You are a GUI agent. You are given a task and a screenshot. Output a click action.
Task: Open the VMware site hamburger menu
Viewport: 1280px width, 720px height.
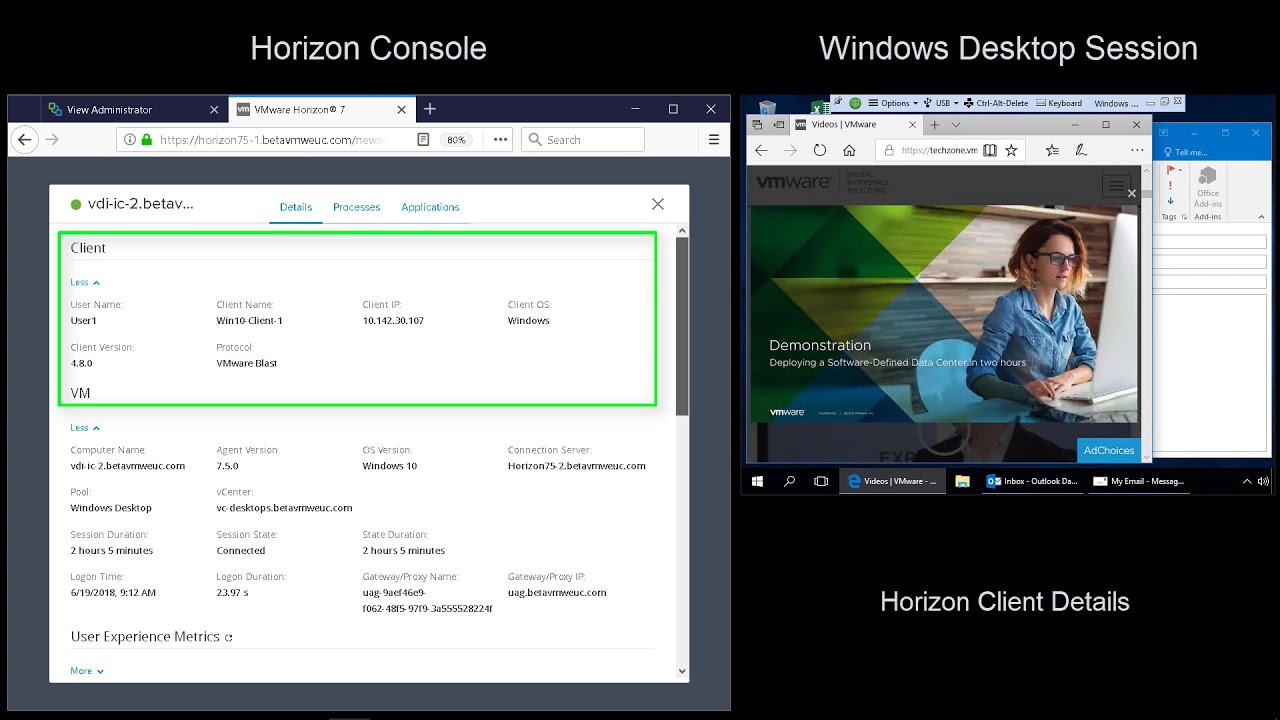[1115, 185]
